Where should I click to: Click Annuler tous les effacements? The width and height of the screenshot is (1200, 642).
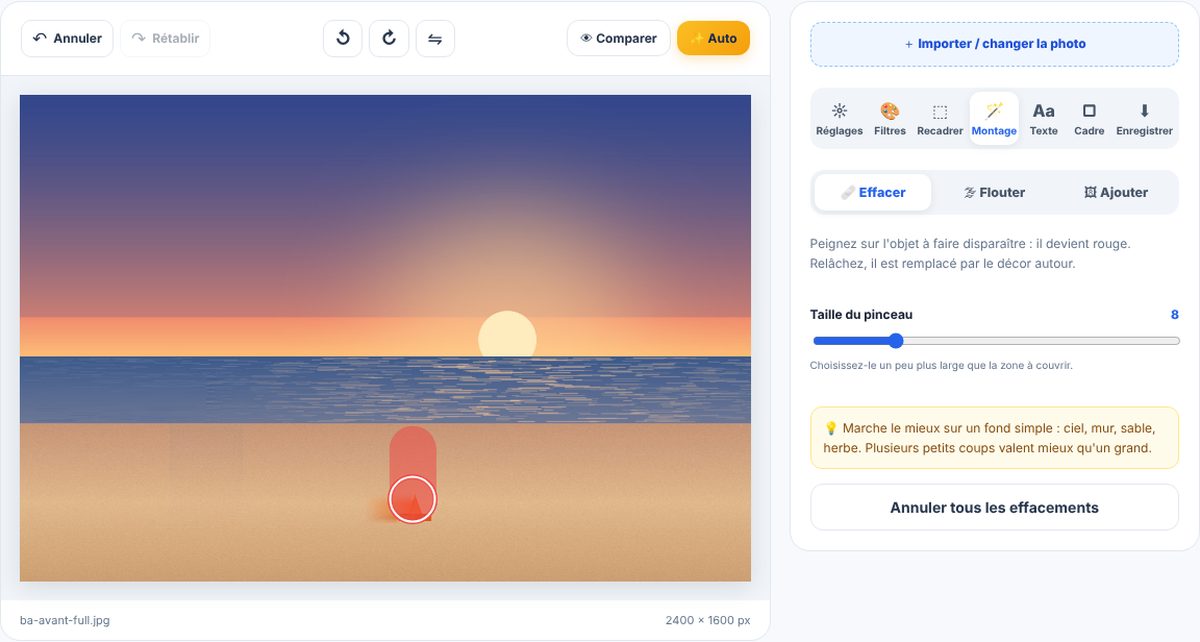tap(994, 507)
